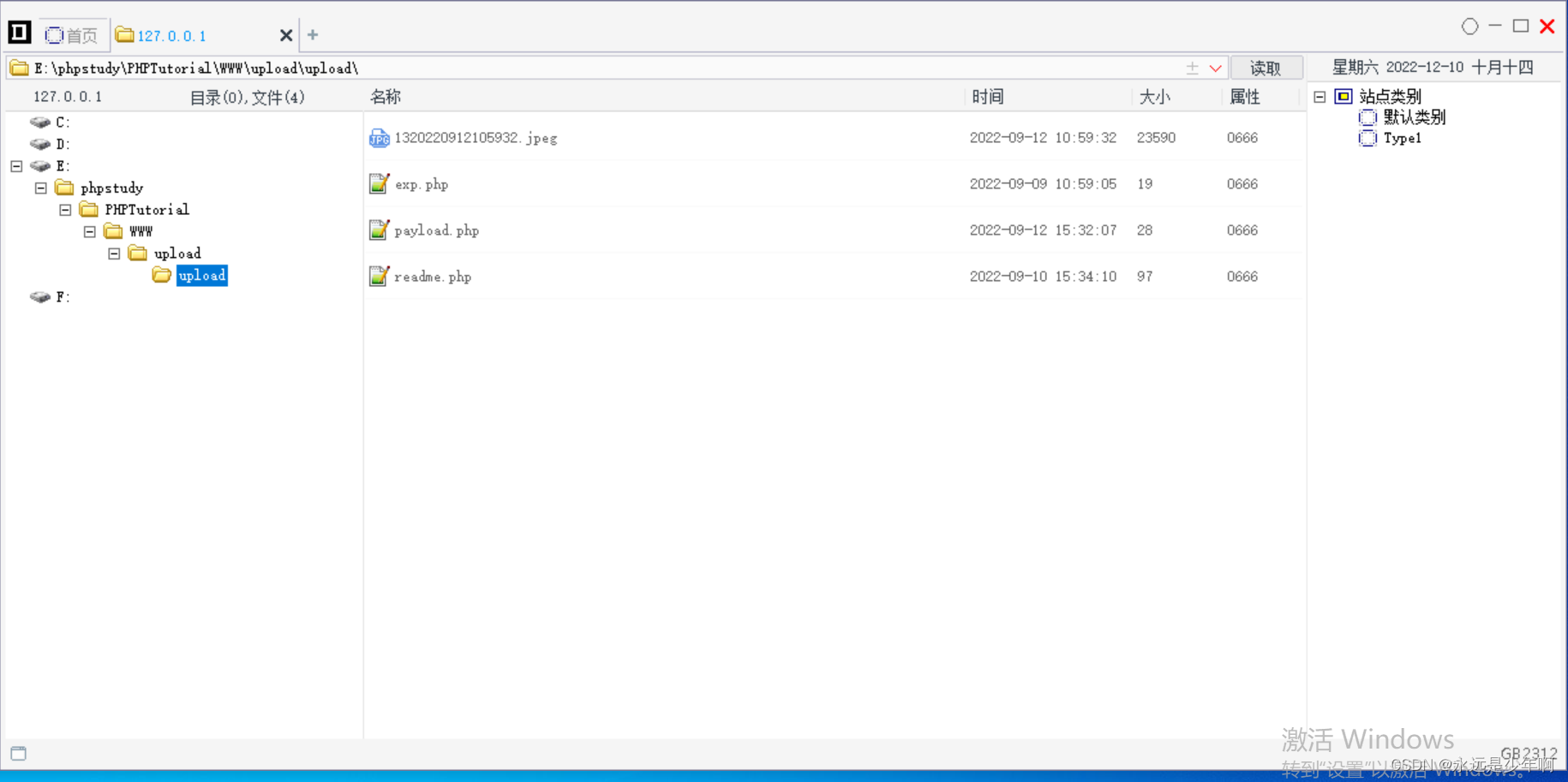Screen dimensions: 1568x782
Task: Click the jpeg file size 23590
Action: [1156, 138]
